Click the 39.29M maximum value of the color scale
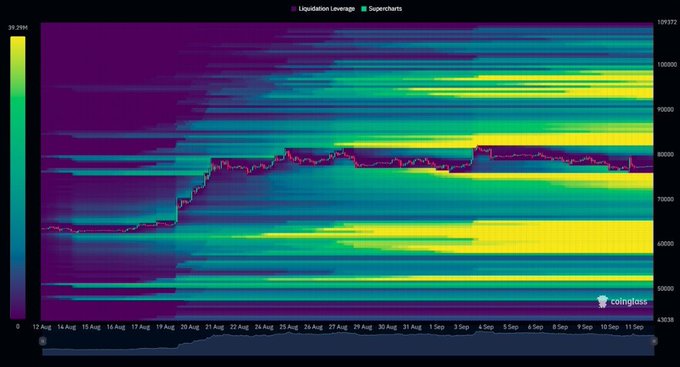Image resolution: width=680 pixels, height=367 pixels. pos(18,28)
